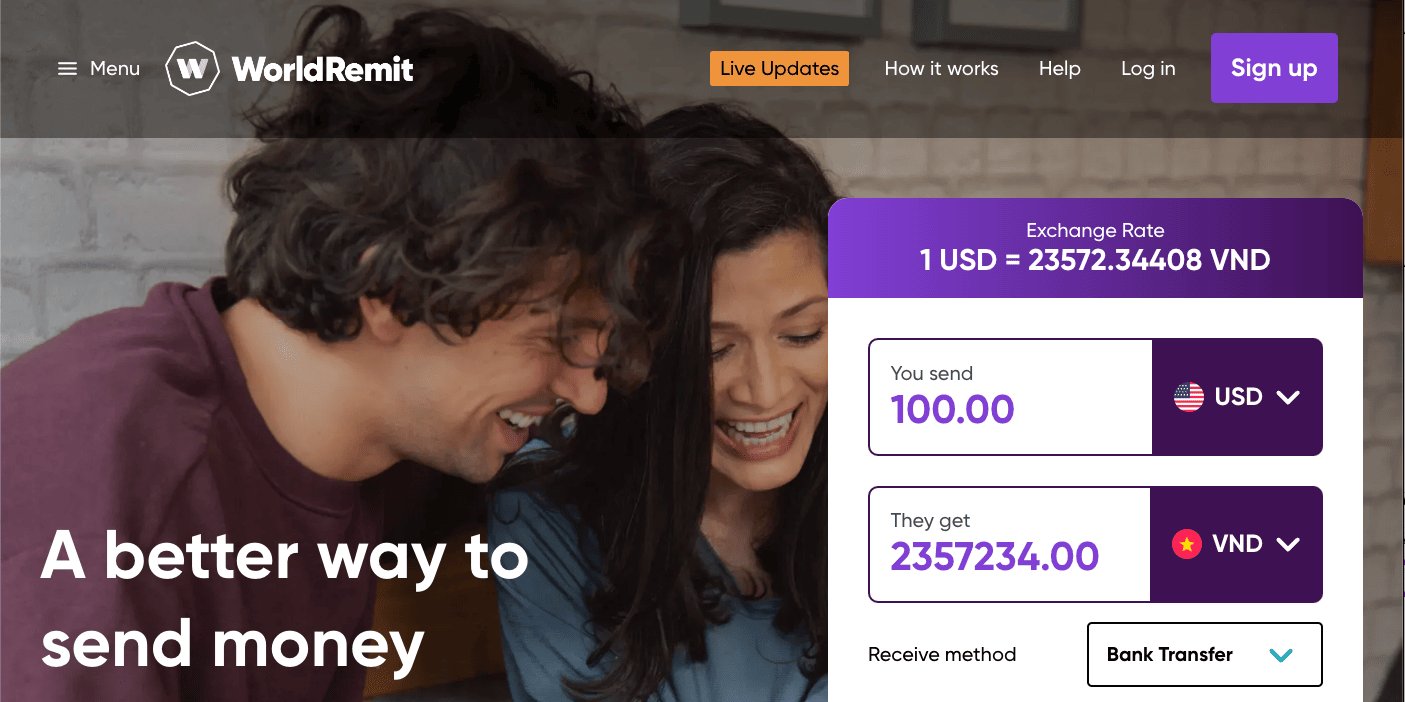This screenshot has height=702, width=1405.
Task: Open the hamburger Menu icon
Action: (x=67, y=68)
